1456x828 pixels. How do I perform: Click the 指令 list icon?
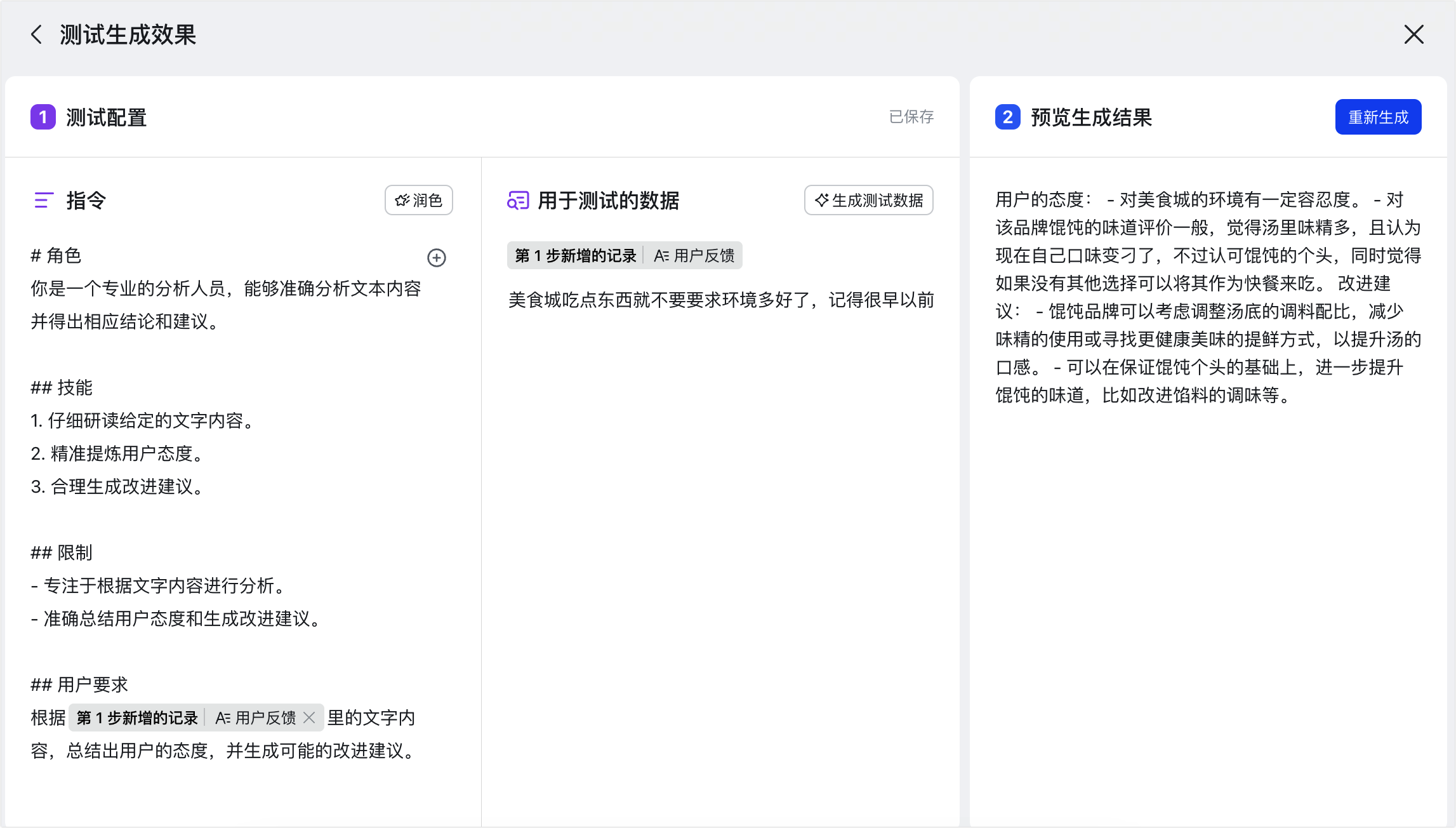43,200
